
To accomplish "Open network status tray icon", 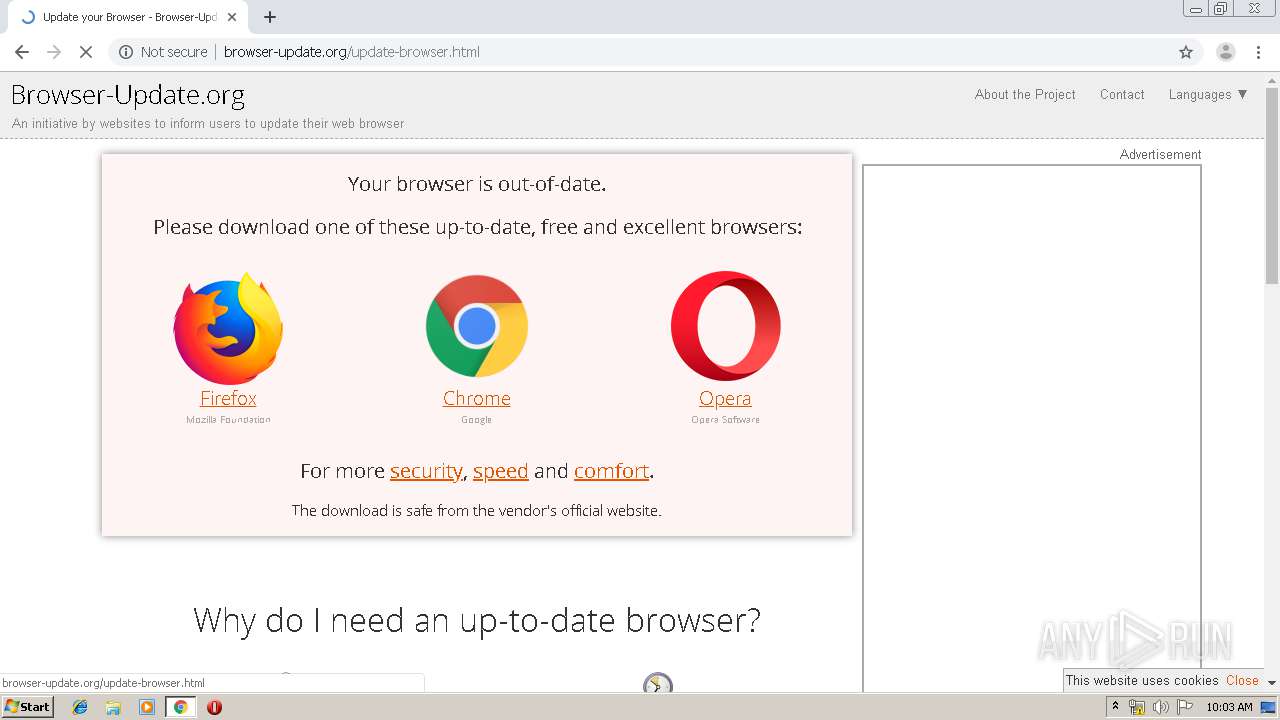I will (1137, 707).
